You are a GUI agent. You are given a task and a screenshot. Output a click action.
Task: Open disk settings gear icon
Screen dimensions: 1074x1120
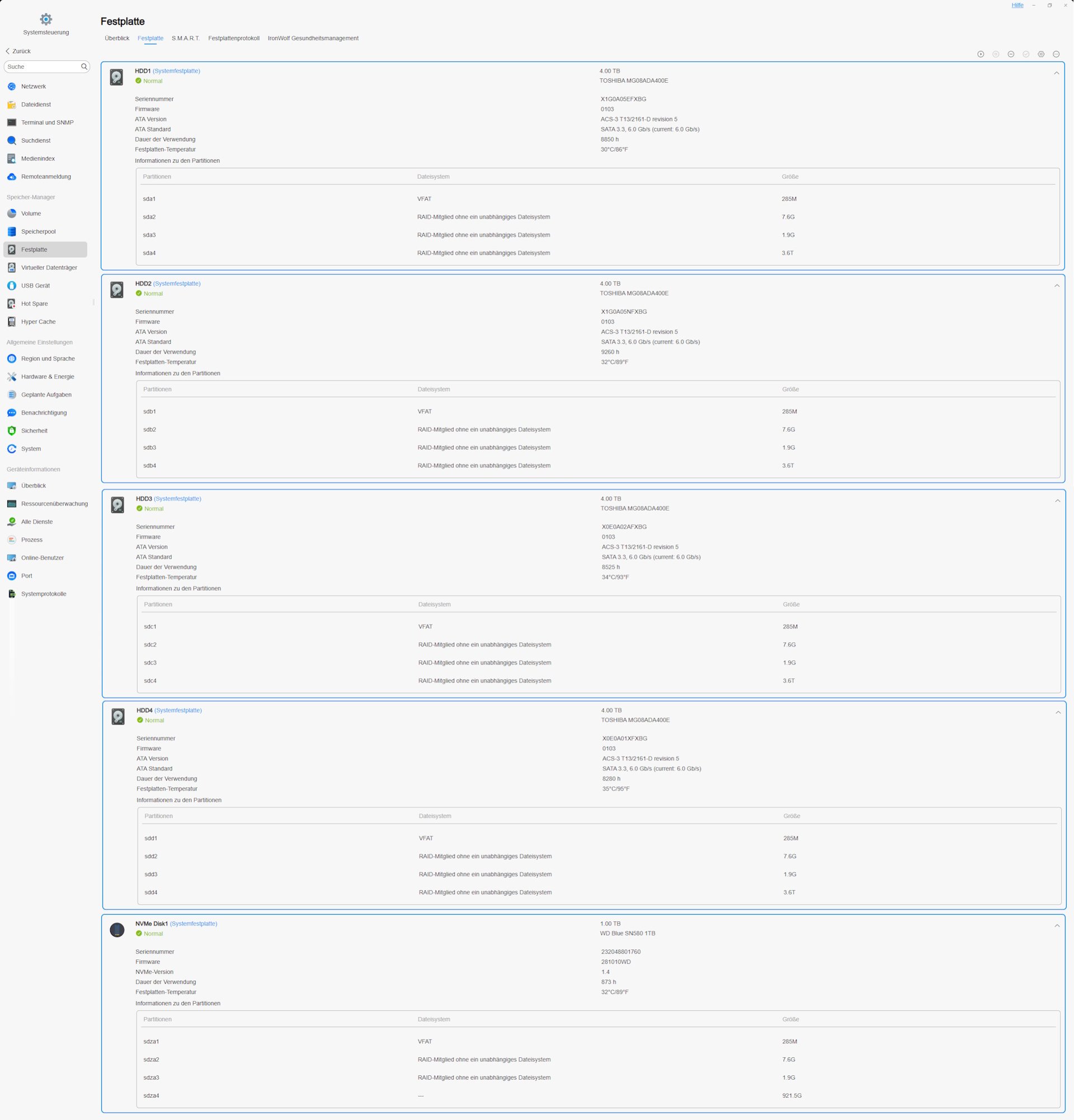pyautogui.click(x=1041, y=54)
